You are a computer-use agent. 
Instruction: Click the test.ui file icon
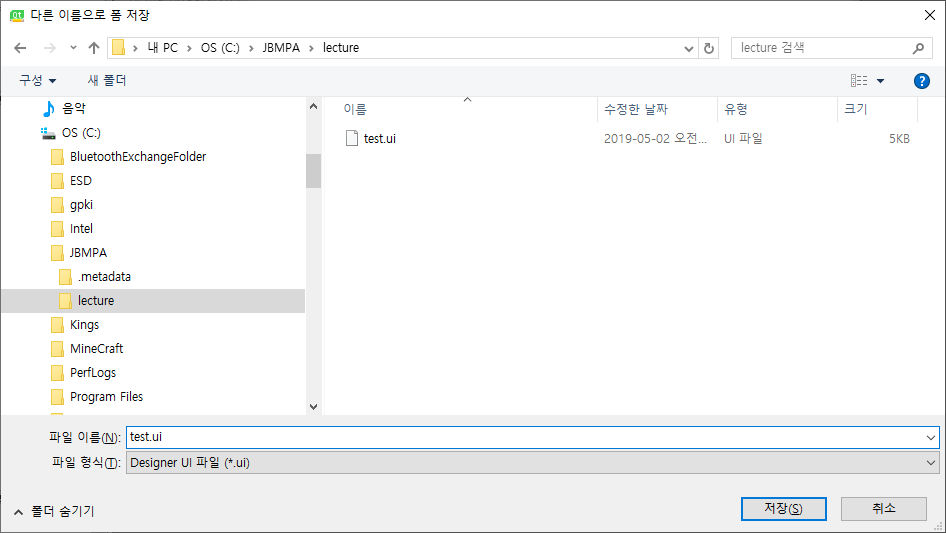[x=352, y=138]
